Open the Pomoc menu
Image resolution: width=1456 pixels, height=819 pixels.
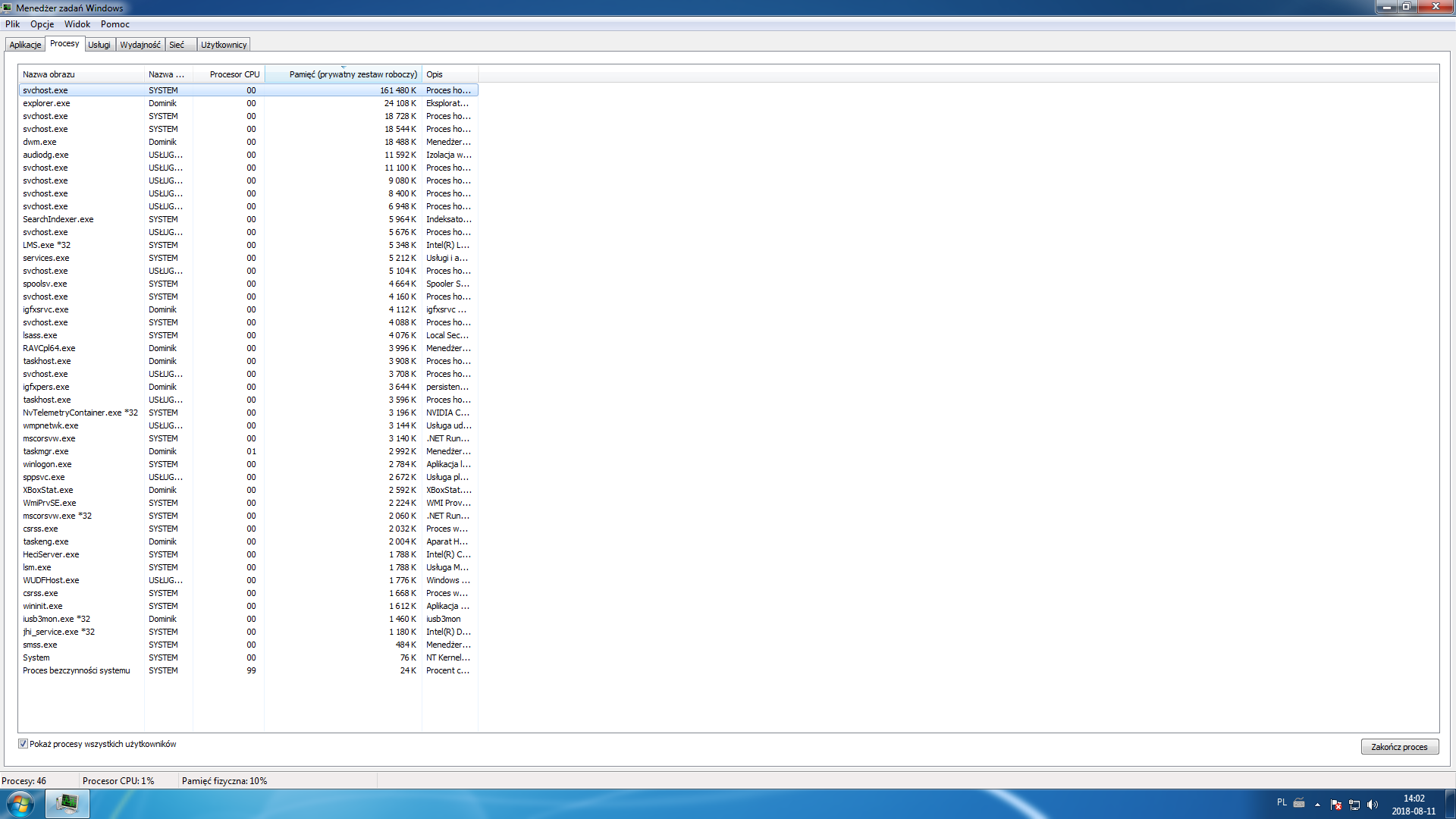click(x=115, y=24)
